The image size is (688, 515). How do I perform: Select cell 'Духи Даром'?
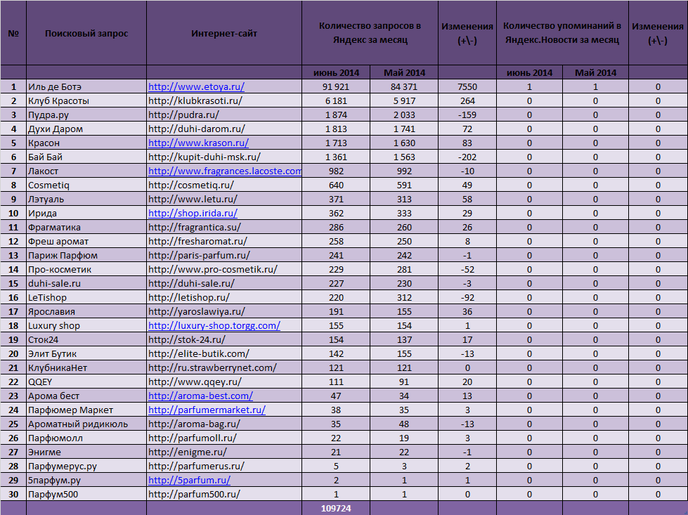[x=86, y=129]
